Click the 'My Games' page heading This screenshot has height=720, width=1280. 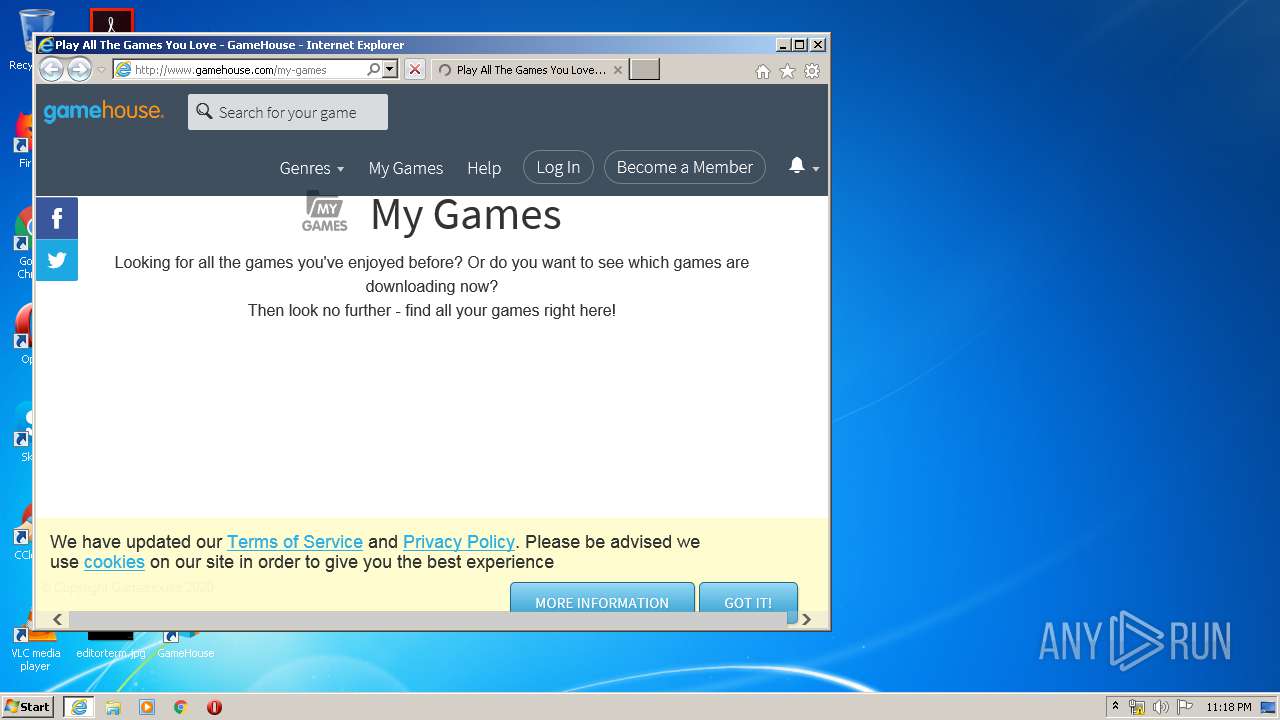coord(466,214)
